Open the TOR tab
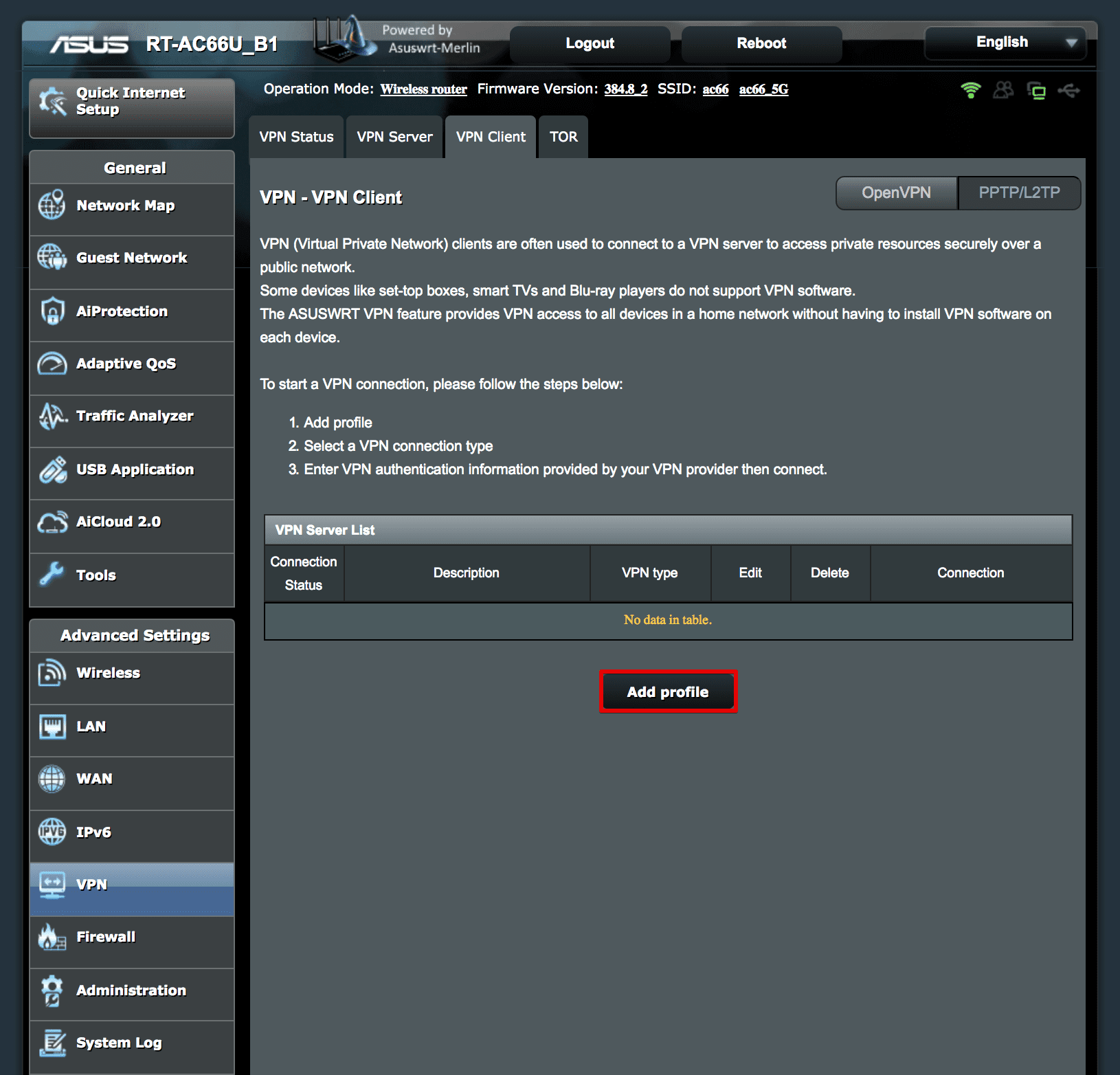Viewport: 1120px width, 1075px height. click(563, 136)
